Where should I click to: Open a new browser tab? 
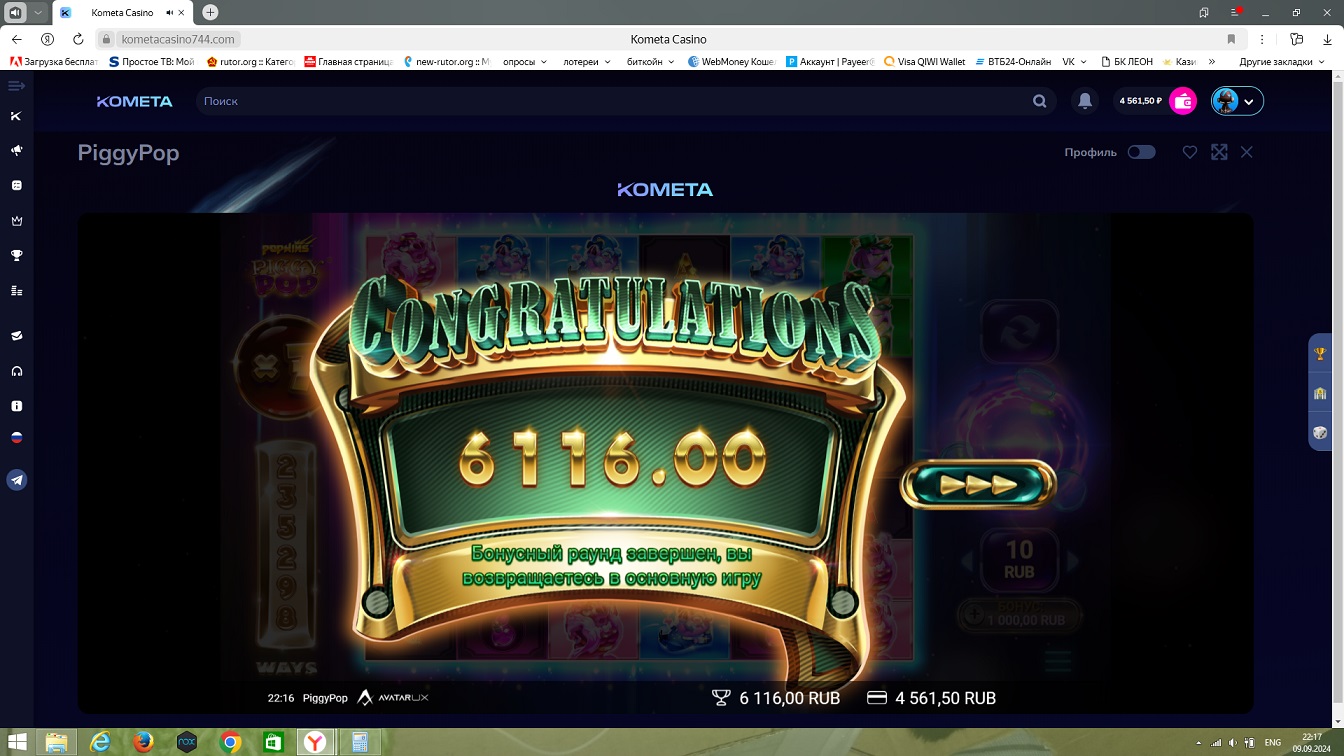click(210, 13)
